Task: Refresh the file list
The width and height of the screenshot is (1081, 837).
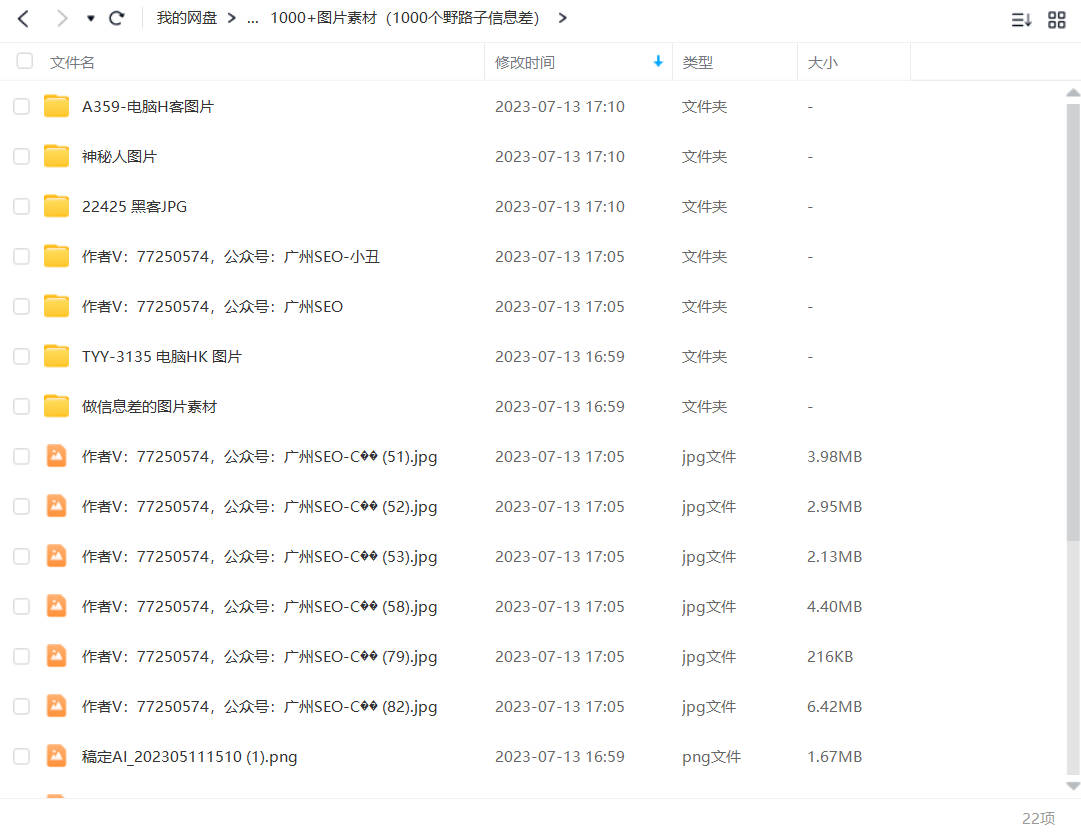Action: point(117,18)
